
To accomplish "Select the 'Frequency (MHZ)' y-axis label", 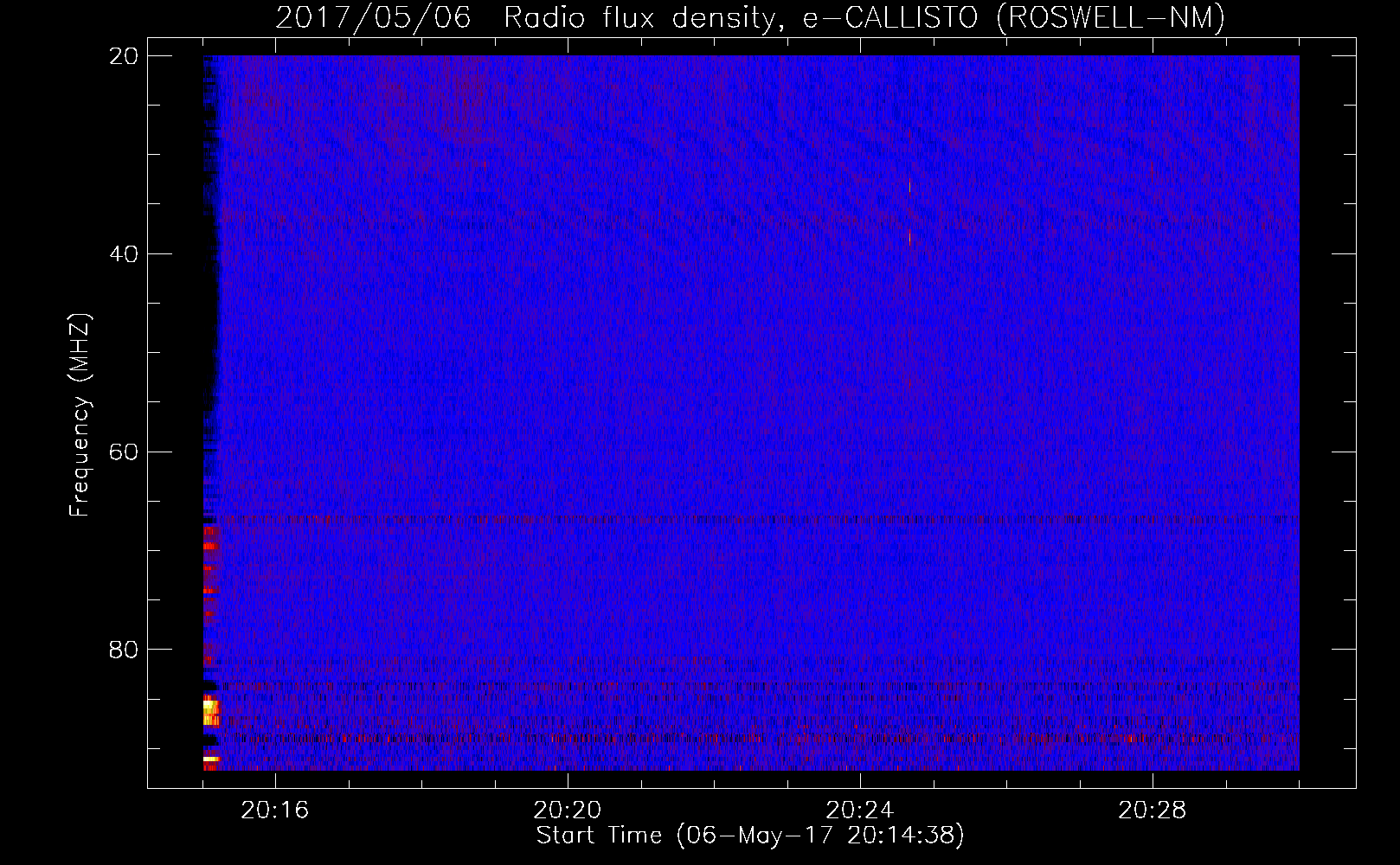I will [80, 415].
